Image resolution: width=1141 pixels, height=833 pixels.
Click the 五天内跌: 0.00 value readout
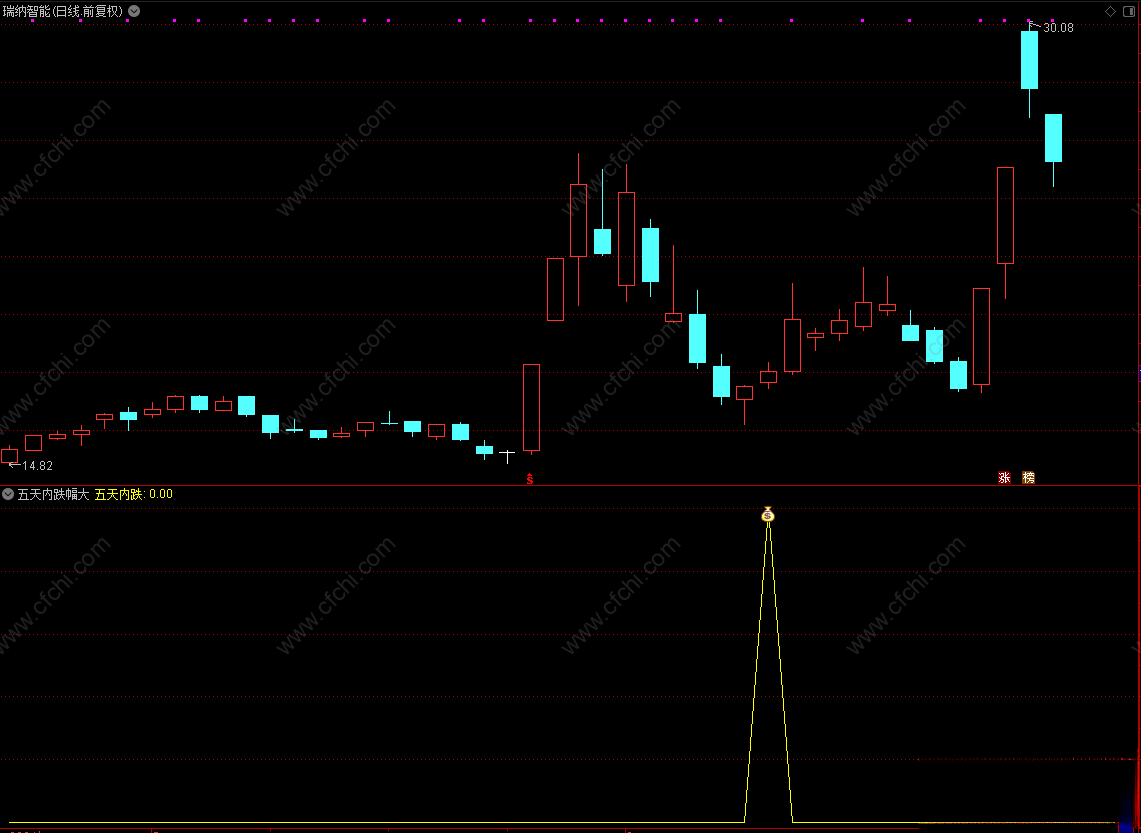point(134,494)
